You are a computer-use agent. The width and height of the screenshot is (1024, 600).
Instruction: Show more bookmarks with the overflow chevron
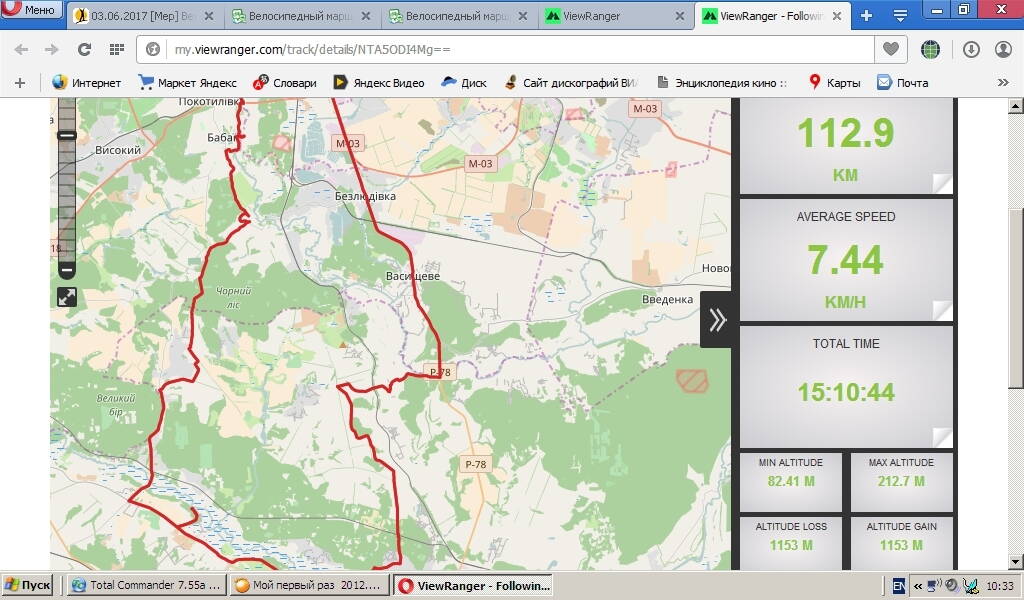1003,83
